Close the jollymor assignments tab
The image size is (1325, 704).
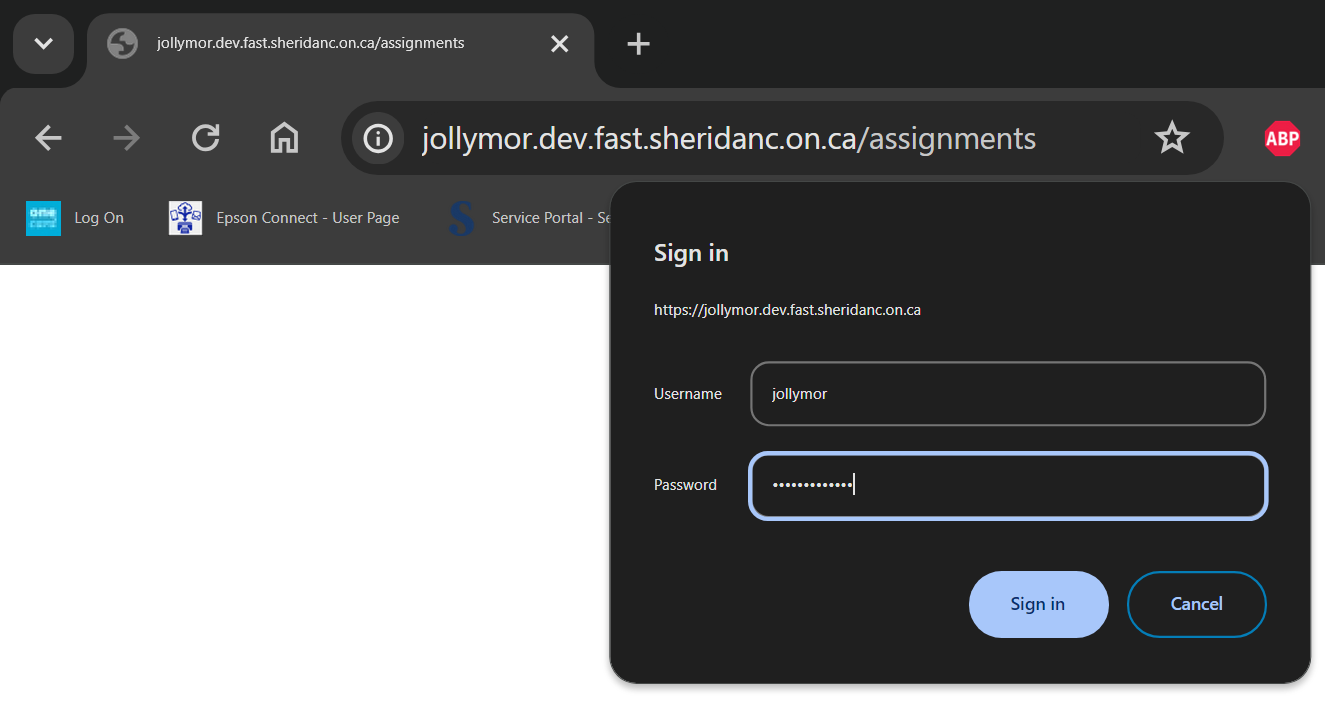559,44
